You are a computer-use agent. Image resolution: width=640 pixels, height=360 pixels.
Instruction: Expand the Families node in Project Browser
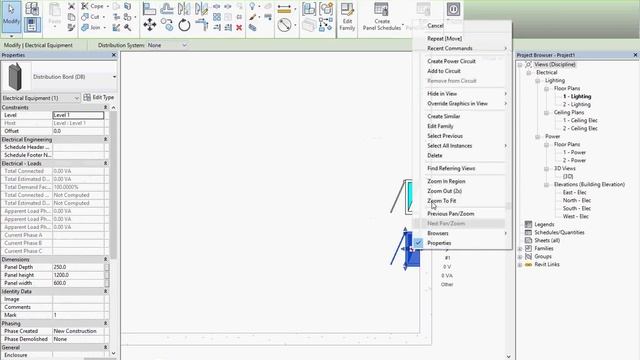tap(520, 249)
